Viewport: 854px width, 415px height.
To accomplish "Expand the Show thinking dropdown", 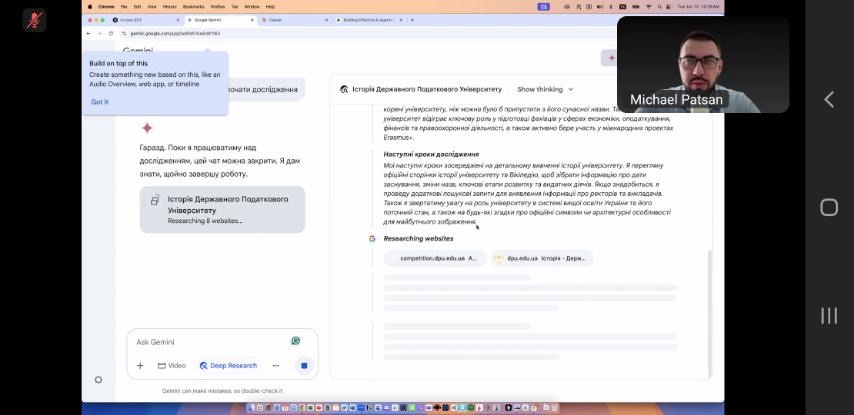I will coord(545,89).
